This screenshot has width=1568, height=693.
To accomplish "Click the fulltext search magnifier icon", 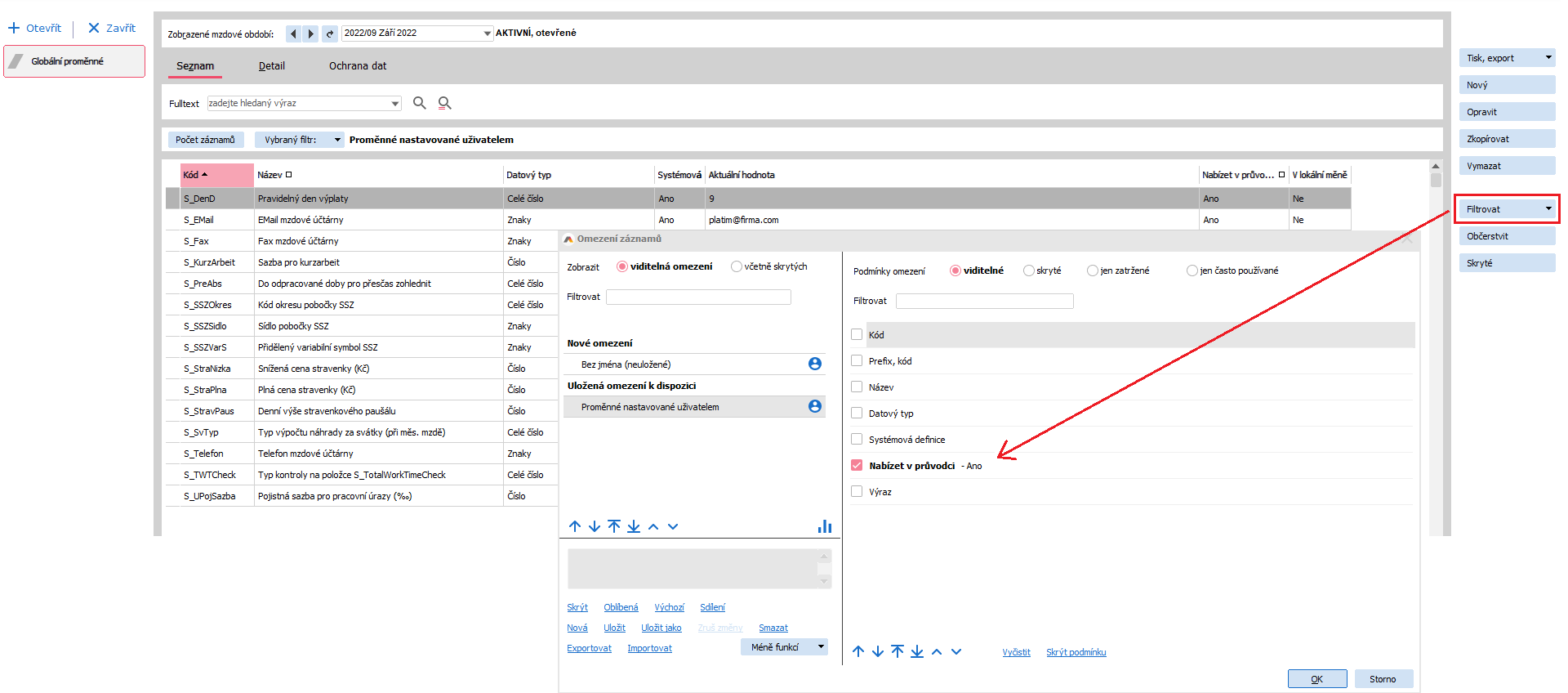I will click(419, 103).
